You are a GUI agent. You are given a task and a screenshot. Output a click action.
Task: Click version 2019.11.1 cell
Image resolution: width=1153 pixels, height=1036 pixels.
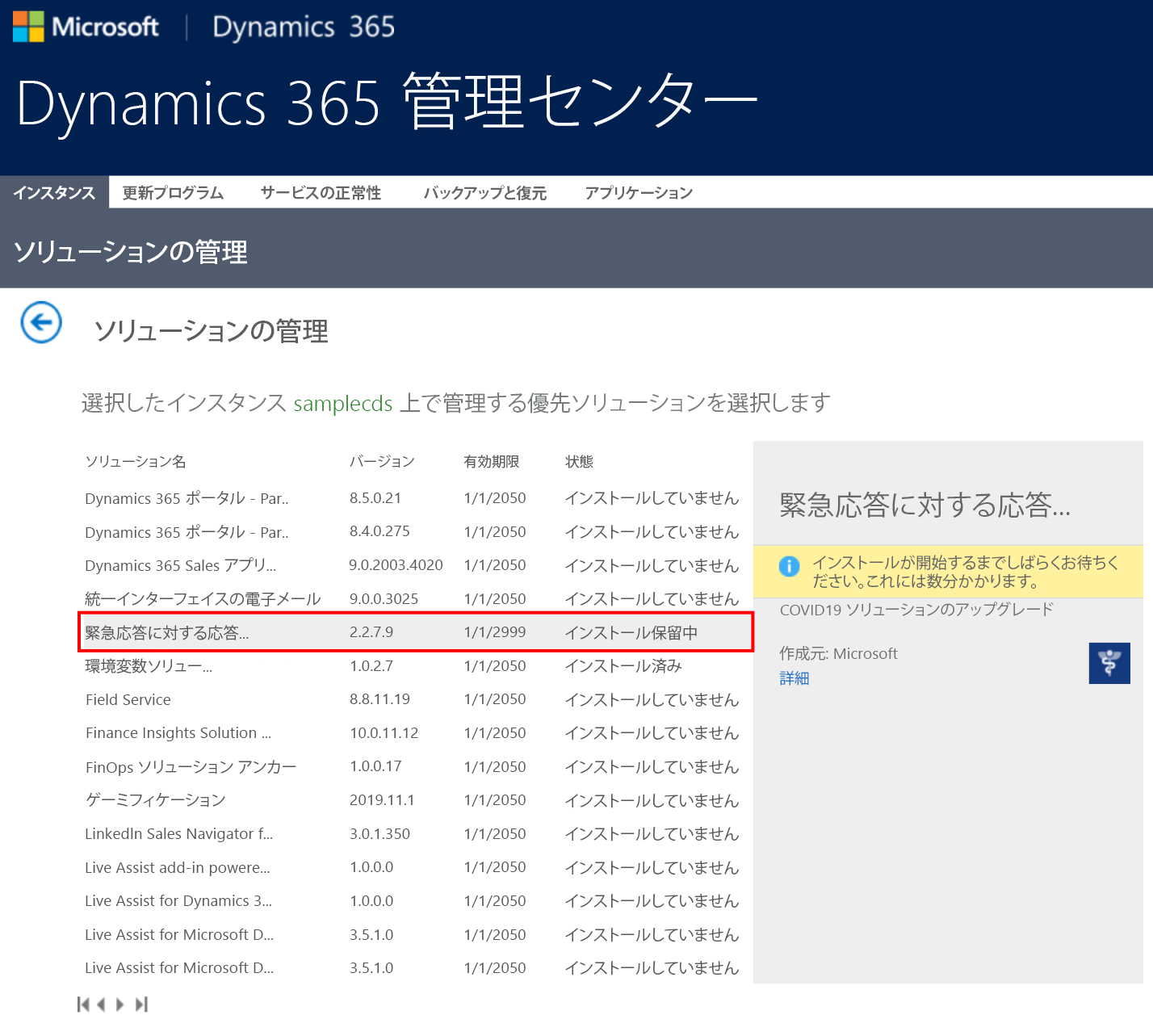382,800
